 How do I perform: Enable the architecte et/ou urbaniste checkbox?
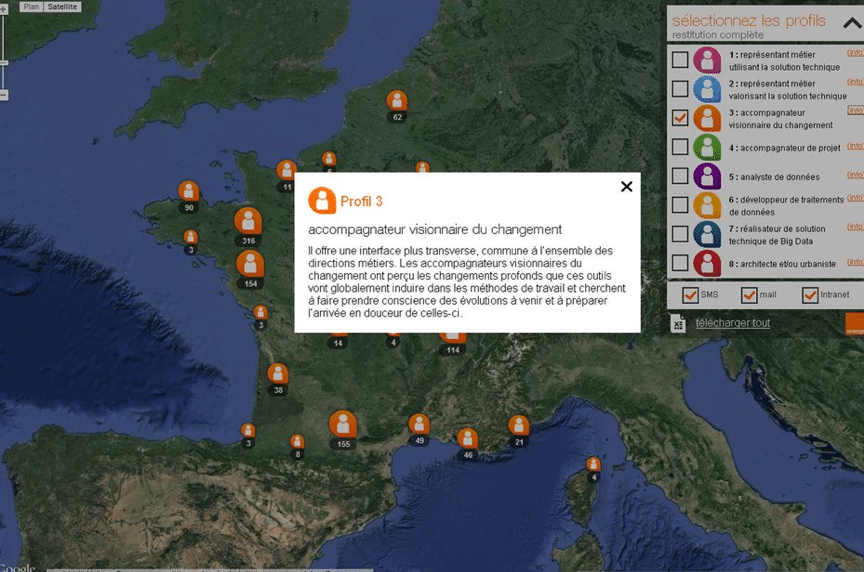click(x=680, y=263)
